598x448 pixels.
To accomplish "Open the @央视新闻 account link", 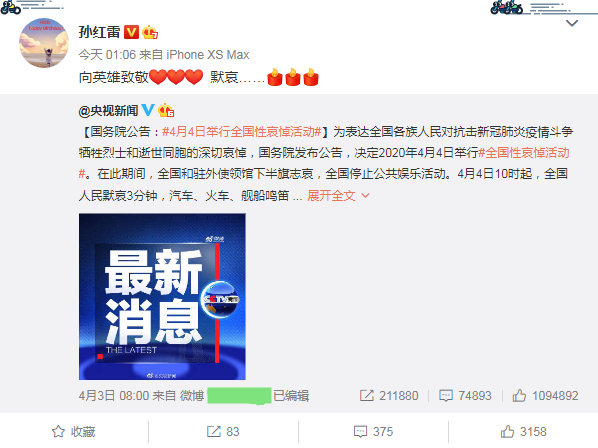I will 108,111.
